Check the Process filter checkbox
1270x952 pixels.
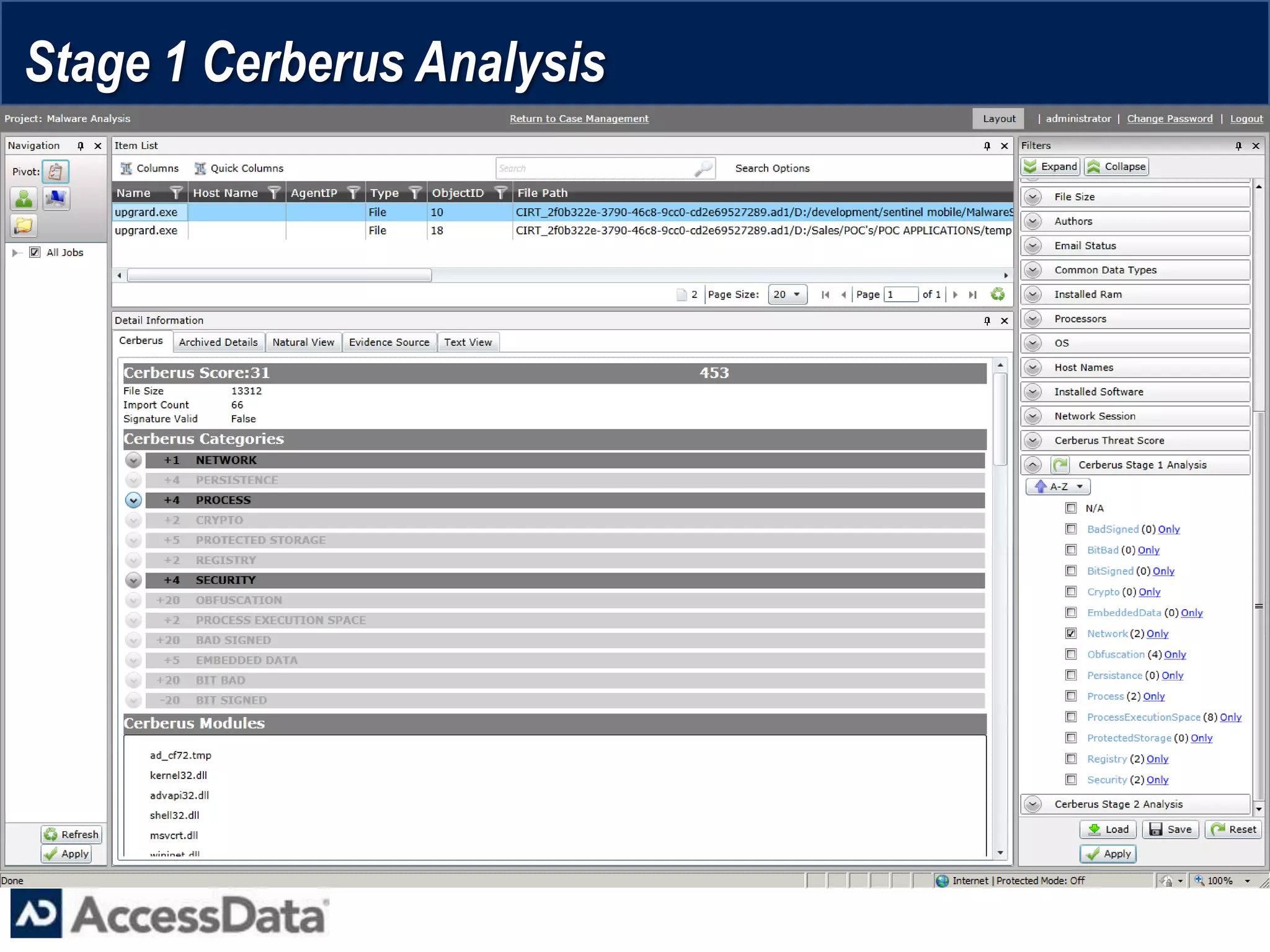(x=1071, y=696)
